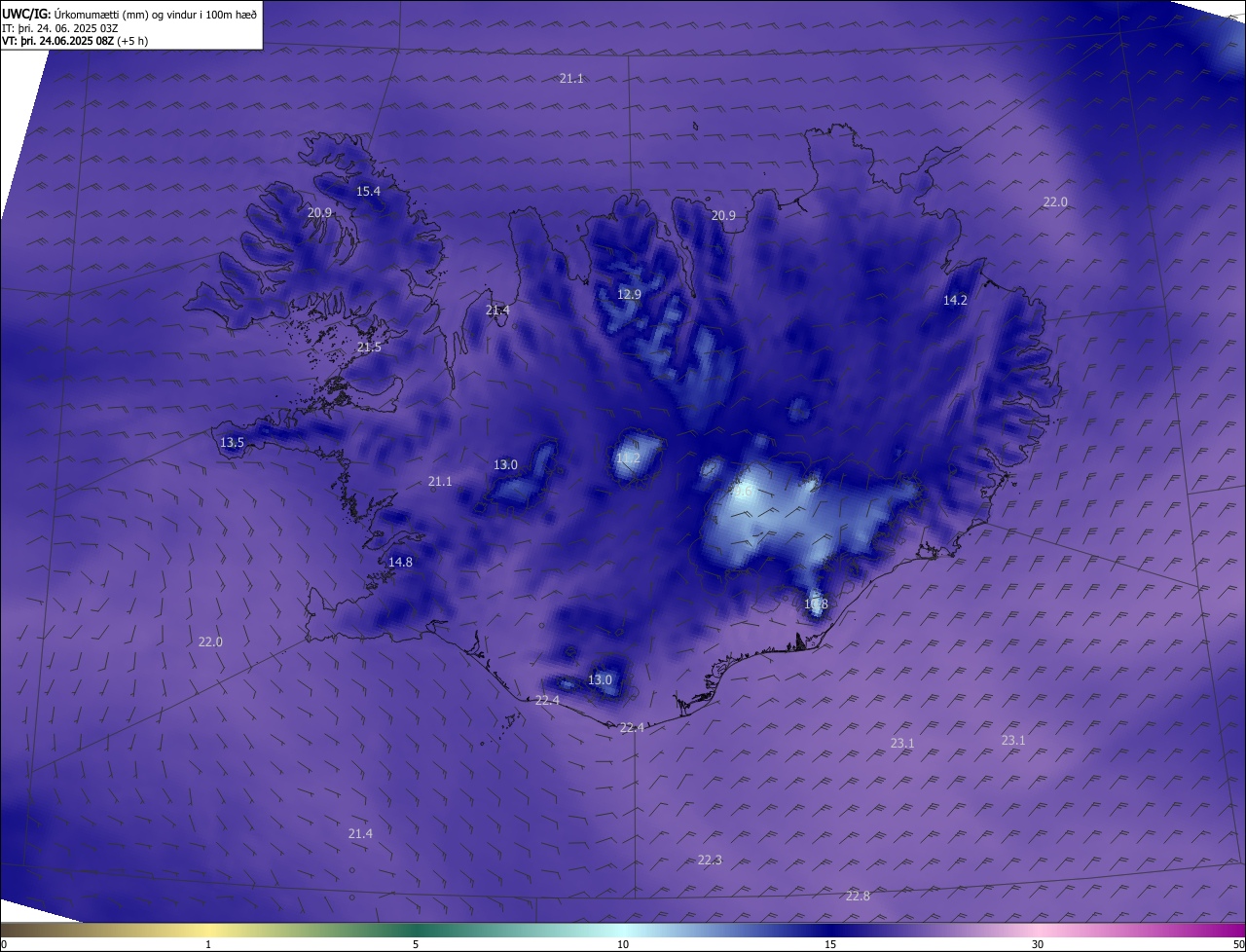Click the '12.9' value on the map

tap(630, 295)
